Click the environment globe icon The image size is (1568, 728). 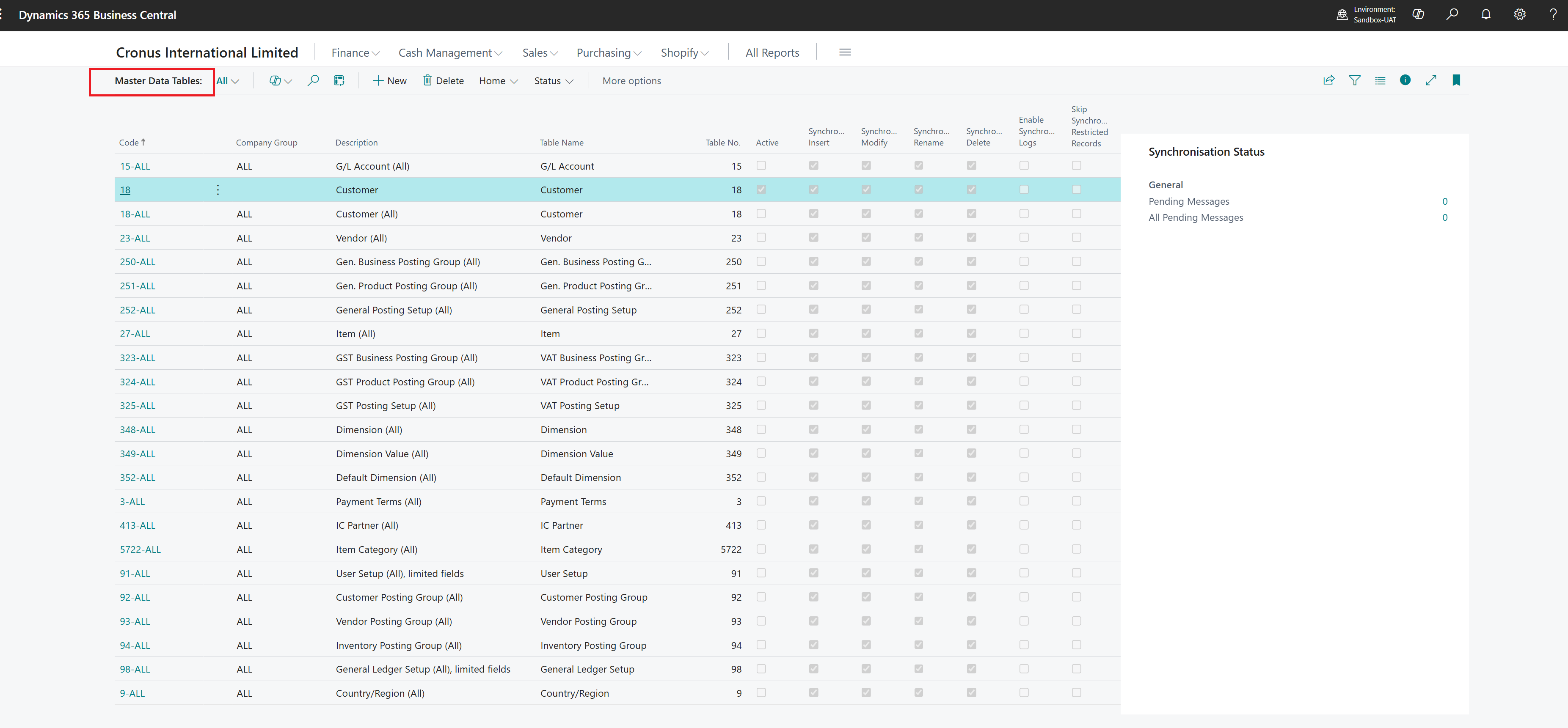1342,15
